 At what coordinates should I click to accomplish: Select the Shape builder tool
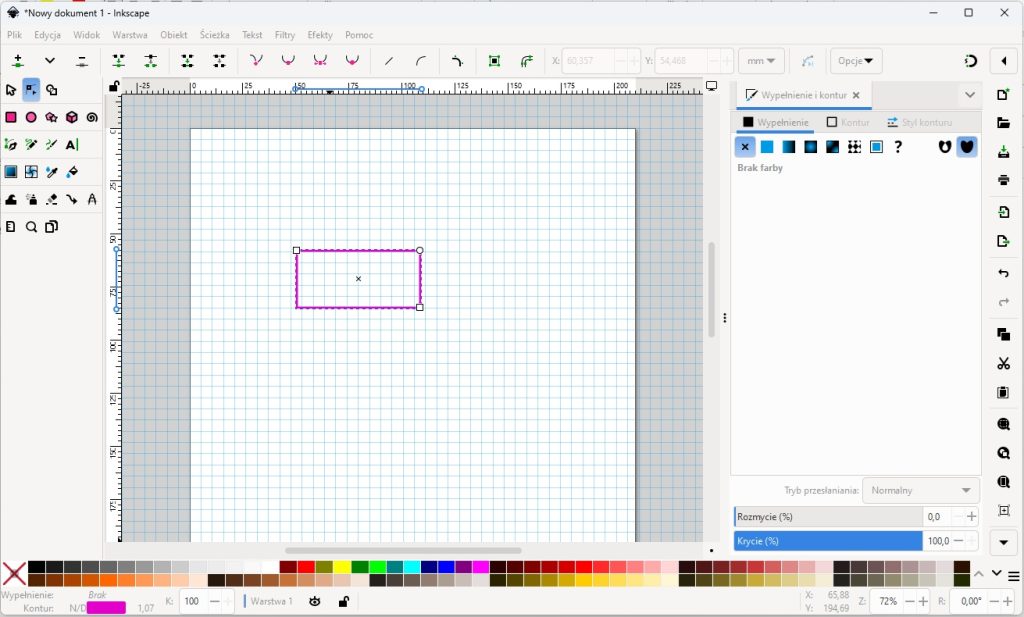pos(52,90)
